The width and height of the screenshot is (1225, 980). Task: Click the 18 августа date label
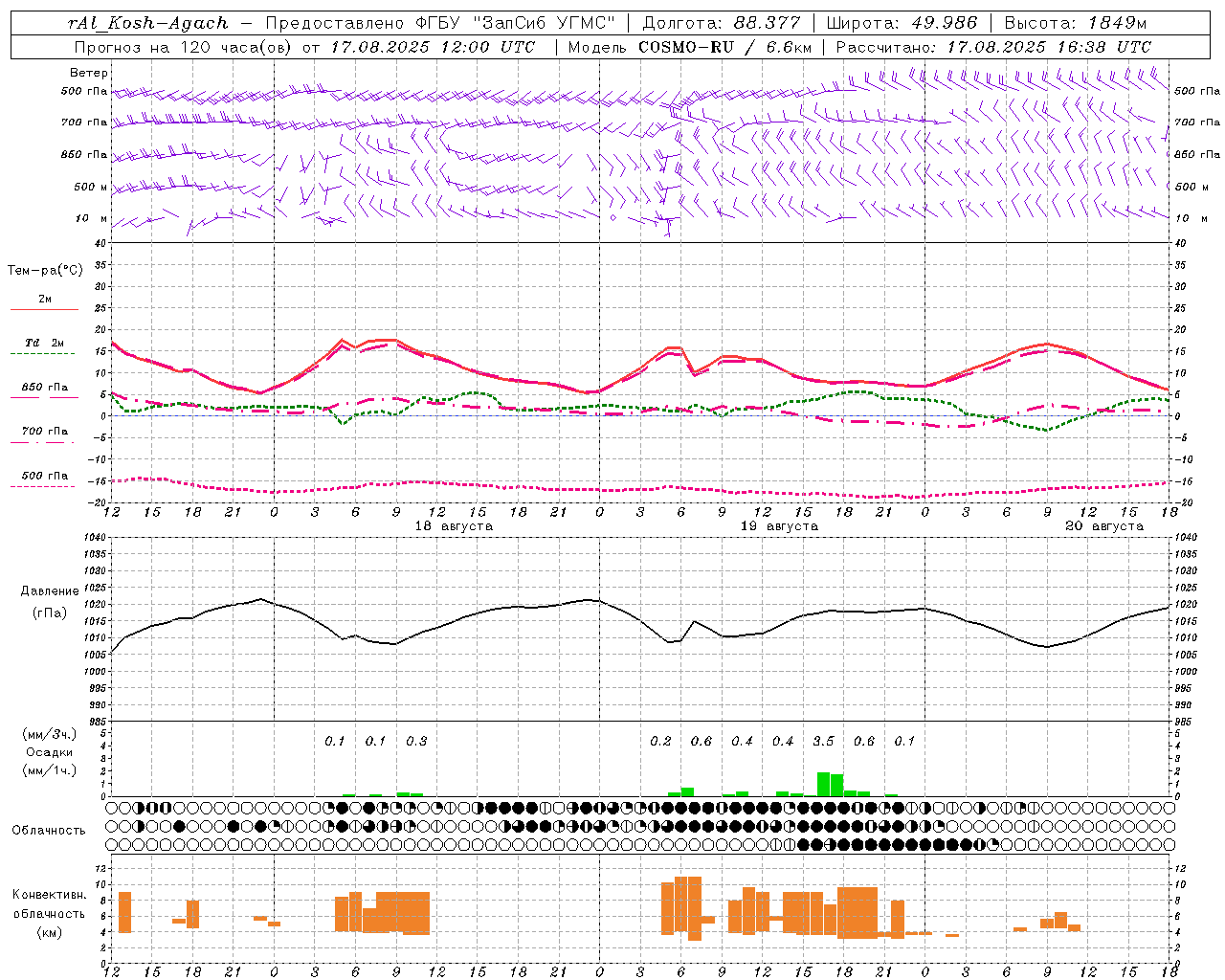(454, 526)
